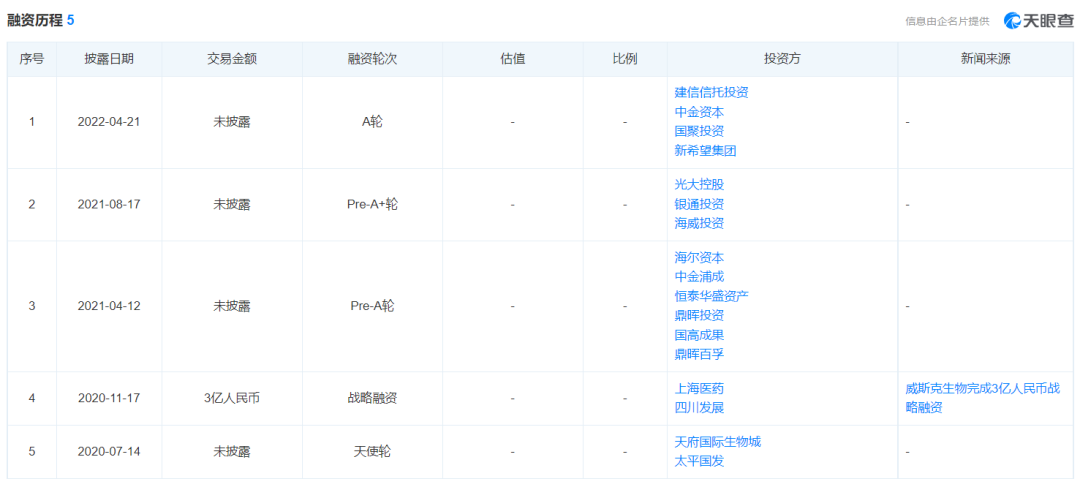Image resolution: width=1080 pixels, height=487 pixels.
Task: Open 银通投资 investor link
Action: point(699,204)
